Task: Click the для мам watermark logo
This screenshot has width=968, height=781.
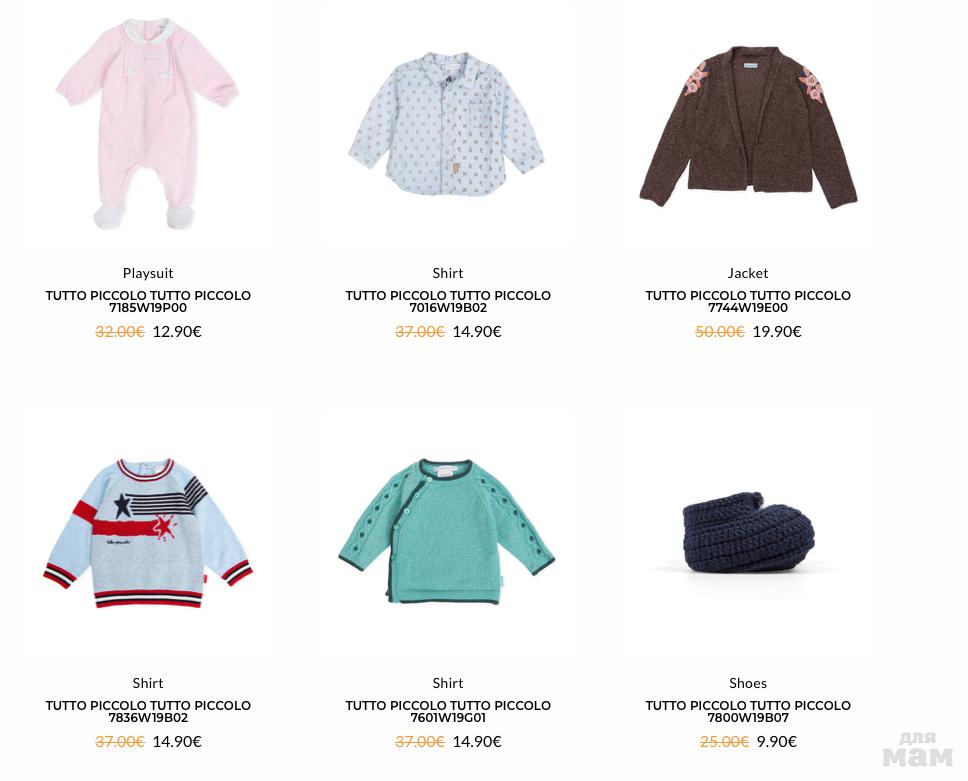Action: coord(918,749)
